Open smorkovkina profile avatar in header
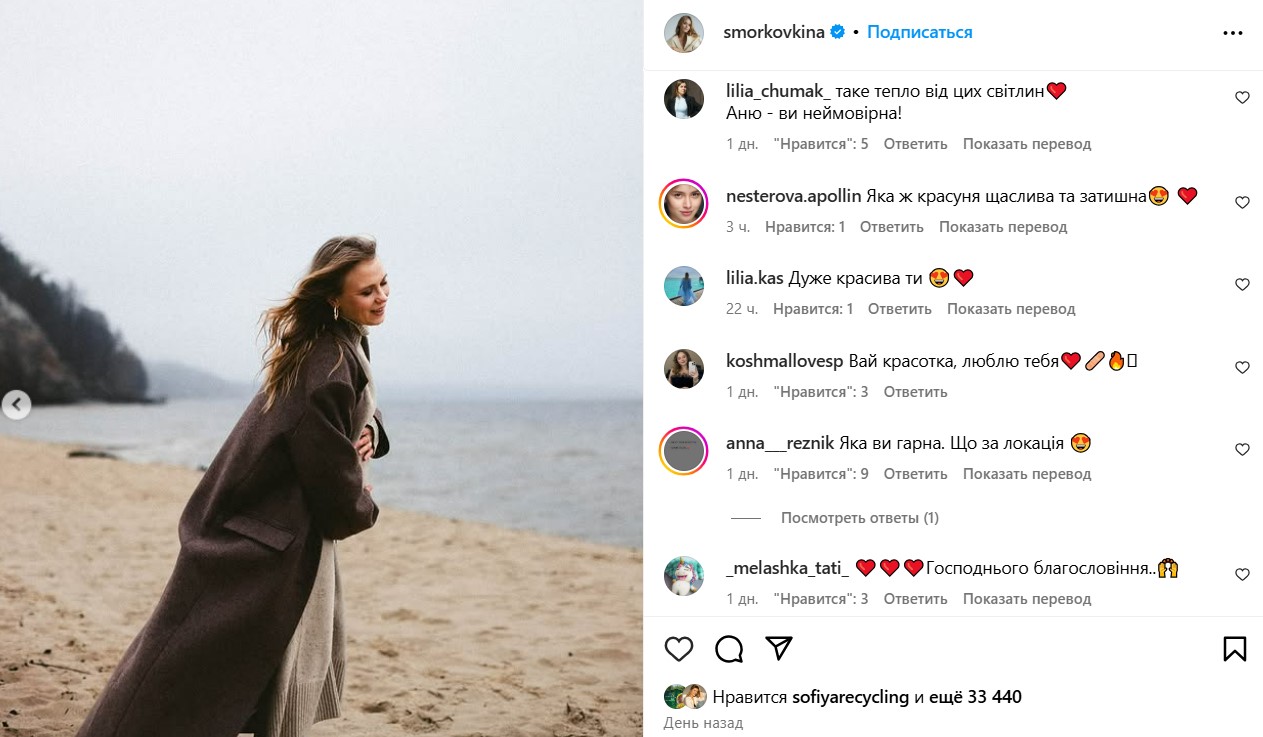Image resolution: width=1263 pixels, height=737 pixels. tap(684, 33)
